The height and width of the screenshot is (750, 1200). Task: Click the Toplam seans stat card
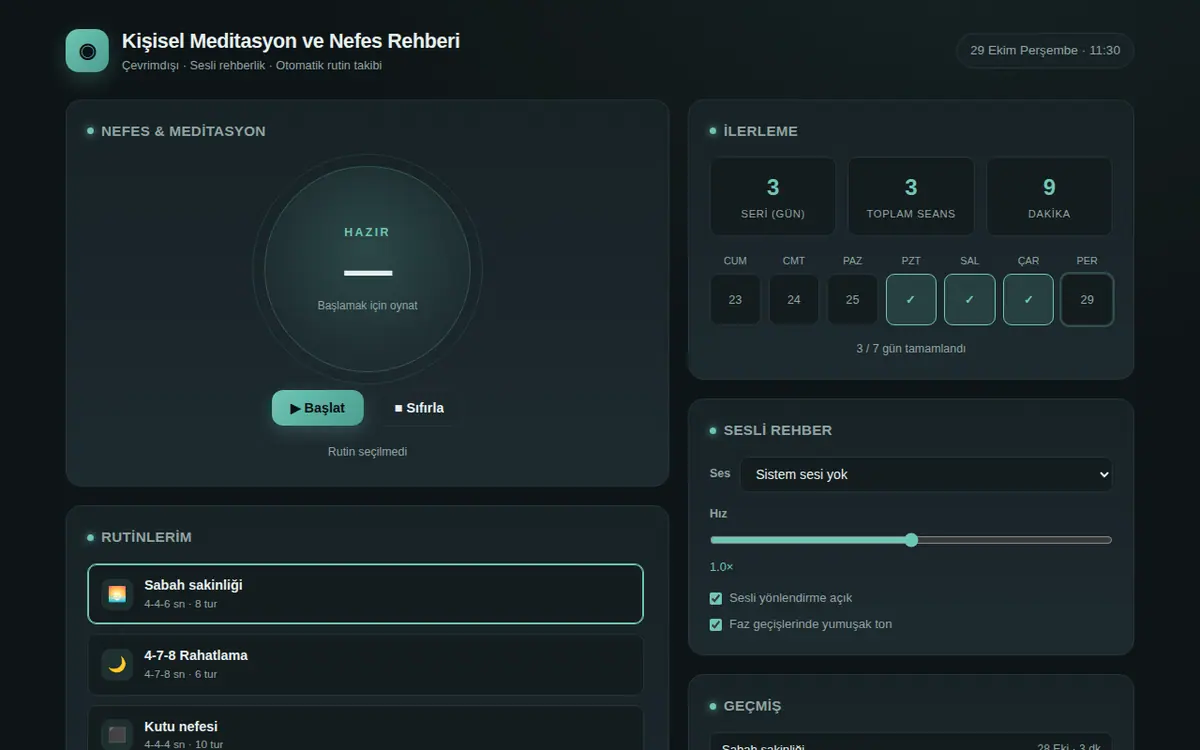[x=911, y=196]
